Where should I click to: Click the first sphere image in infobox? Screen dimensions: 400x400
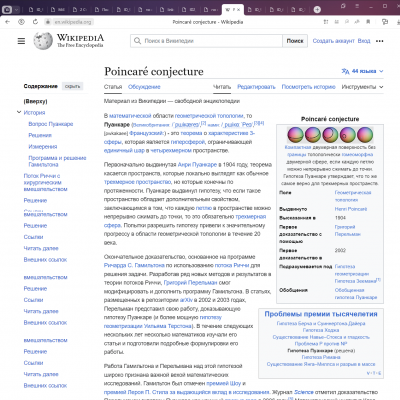[295, 135]
